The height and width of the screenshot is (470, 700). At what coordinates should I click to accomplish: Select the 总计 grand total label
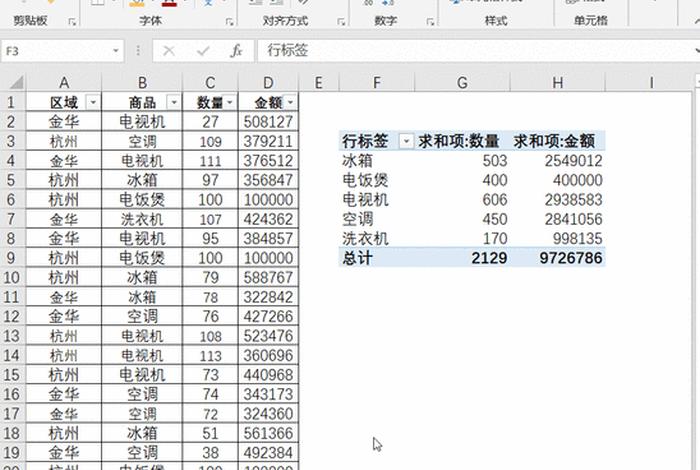click(x=377, y=258)
